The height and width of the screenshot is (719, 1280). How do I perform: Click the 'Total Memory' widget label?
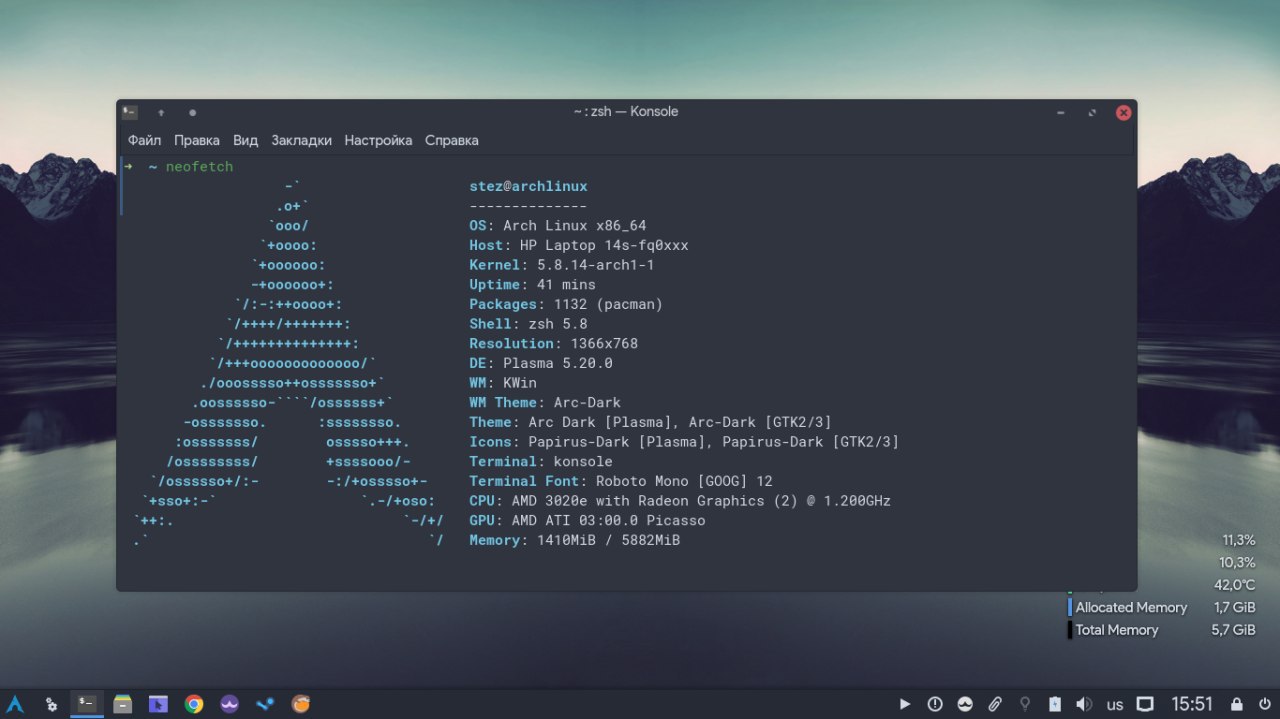click(x=1117, y=630)
